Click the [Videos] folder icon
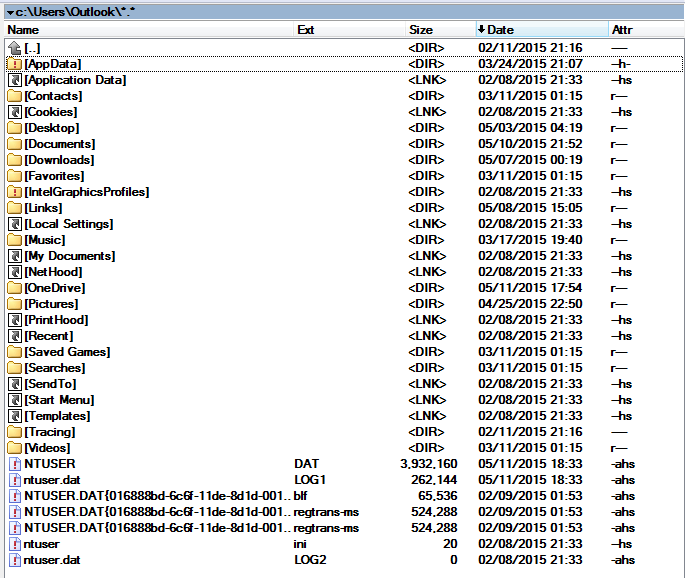The height and width of the screenshot is (578, 685). click(14, 448)
